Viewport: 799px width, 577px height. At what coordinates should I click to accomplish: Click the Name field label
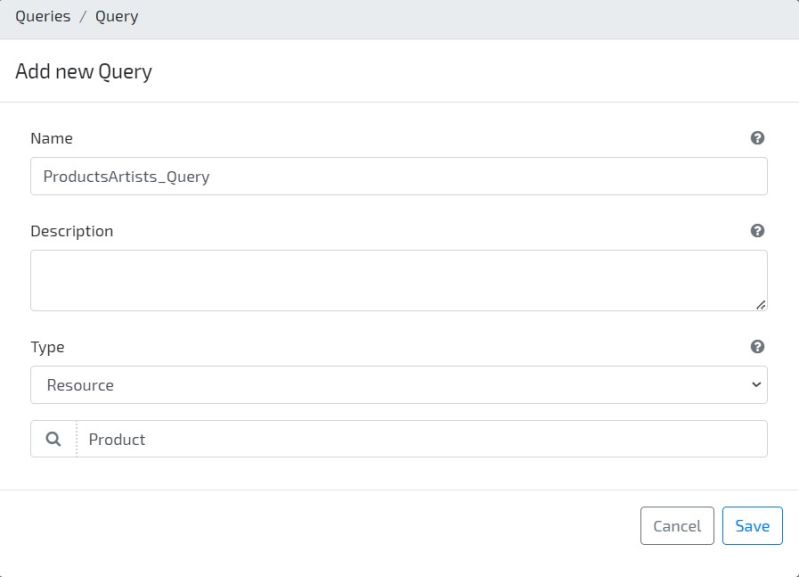point(52,138)
